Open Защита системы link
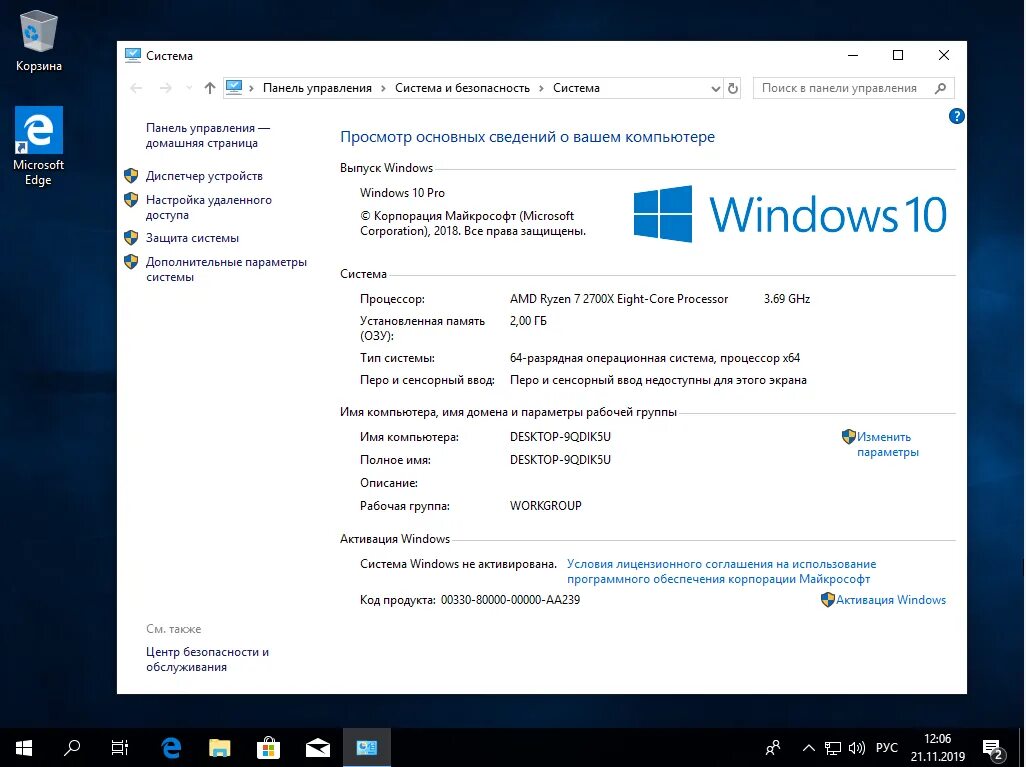The height and width of the screenshot is (767, 1026). tap(192, 238)
